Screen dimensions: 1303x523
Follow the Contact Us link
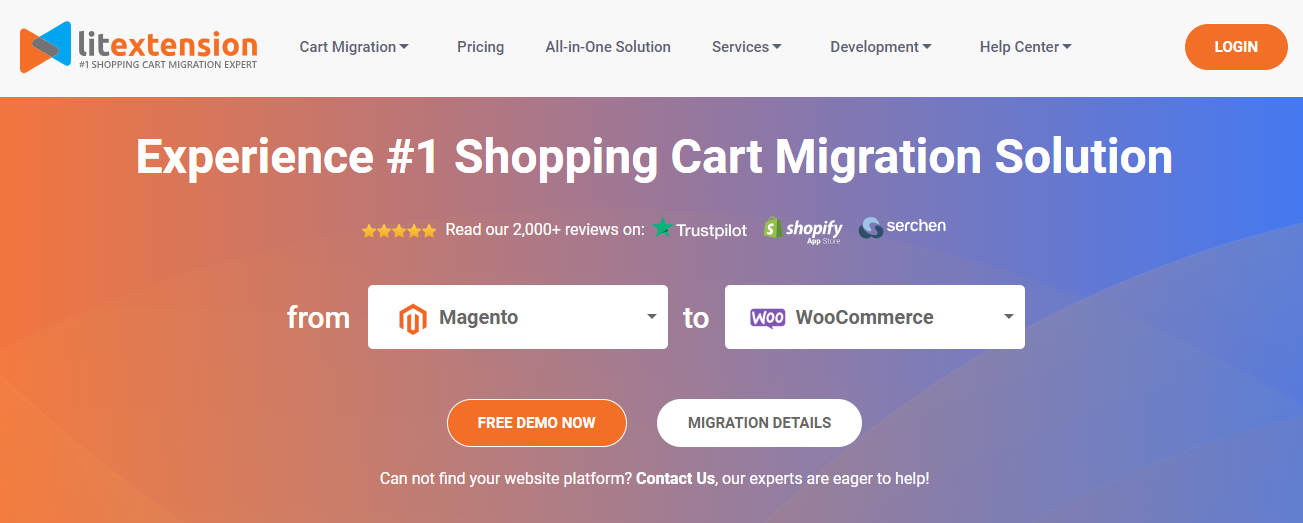pos(675,478)
